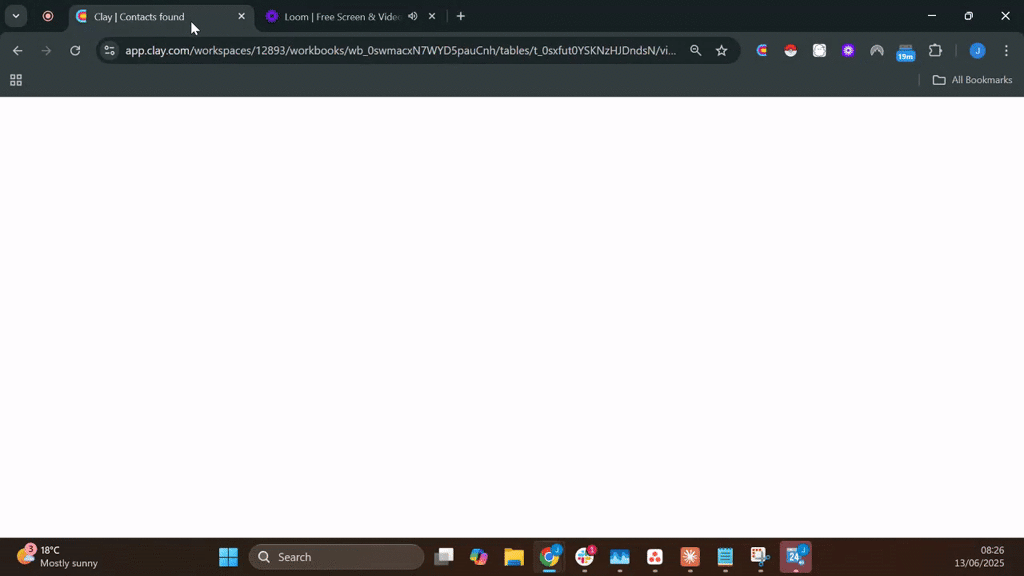Reload the Clay page
1024x576 pixels.
tap(75, 51)
